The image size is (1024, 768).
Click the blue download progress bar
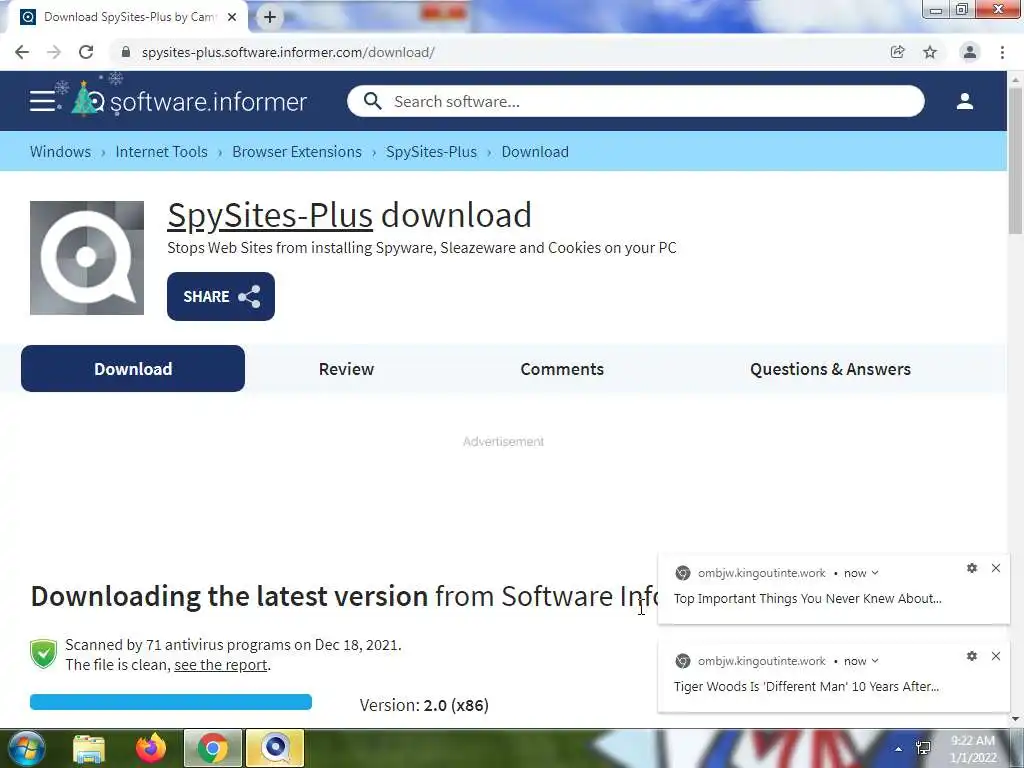(171, 702)
